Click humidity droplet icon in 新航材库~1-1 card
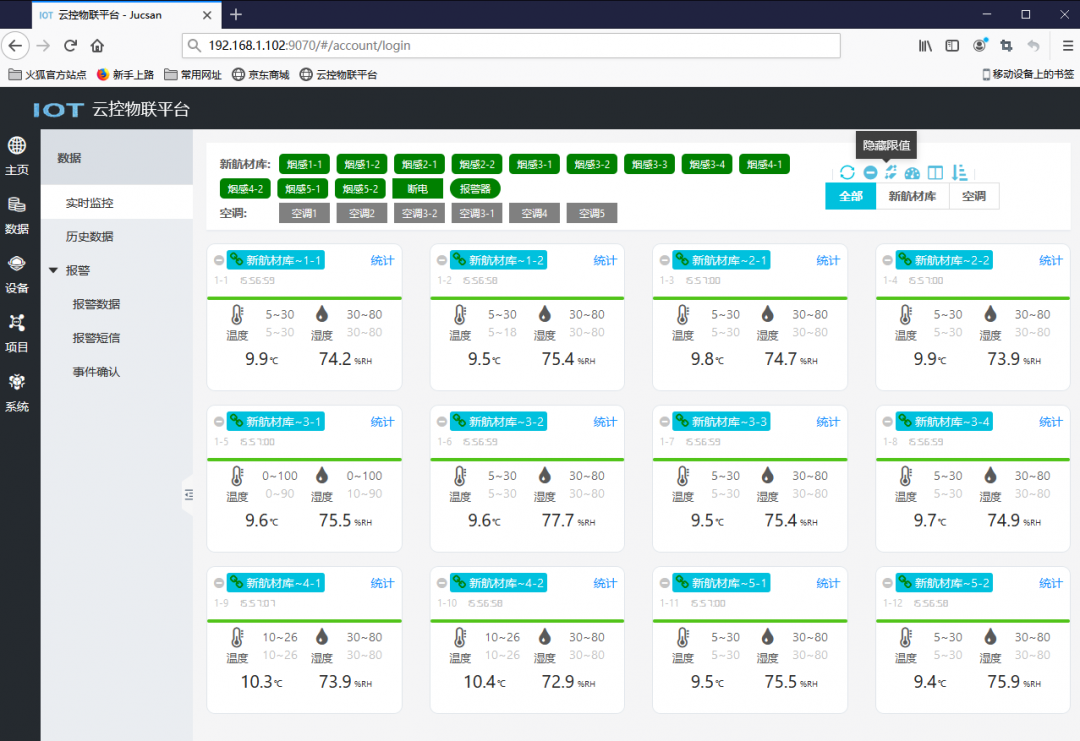Image resolution: width=1080 pixels, height=741 pixels. pyautogui.click(x=322, y=314)
